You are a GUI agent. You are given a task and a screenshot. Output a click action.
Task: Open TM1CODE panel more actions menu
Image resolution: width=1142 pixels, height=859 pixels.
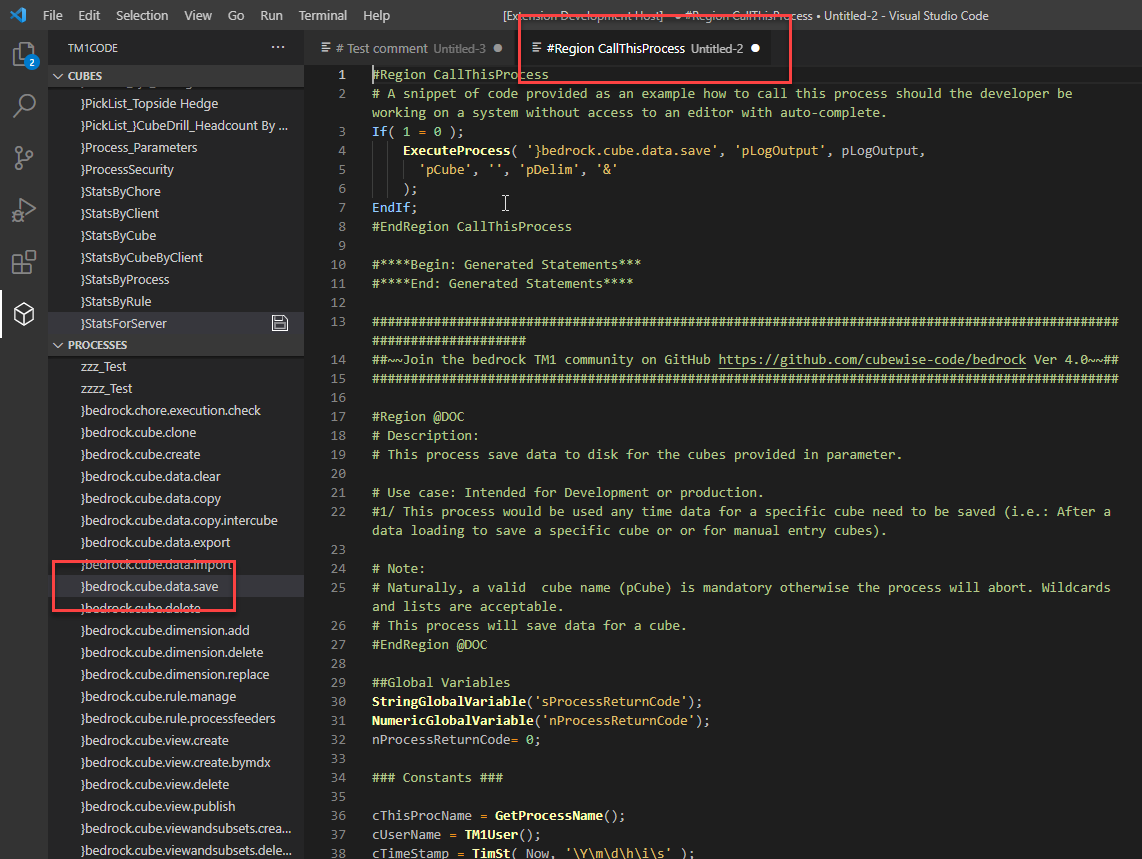[x=278, y=47]
